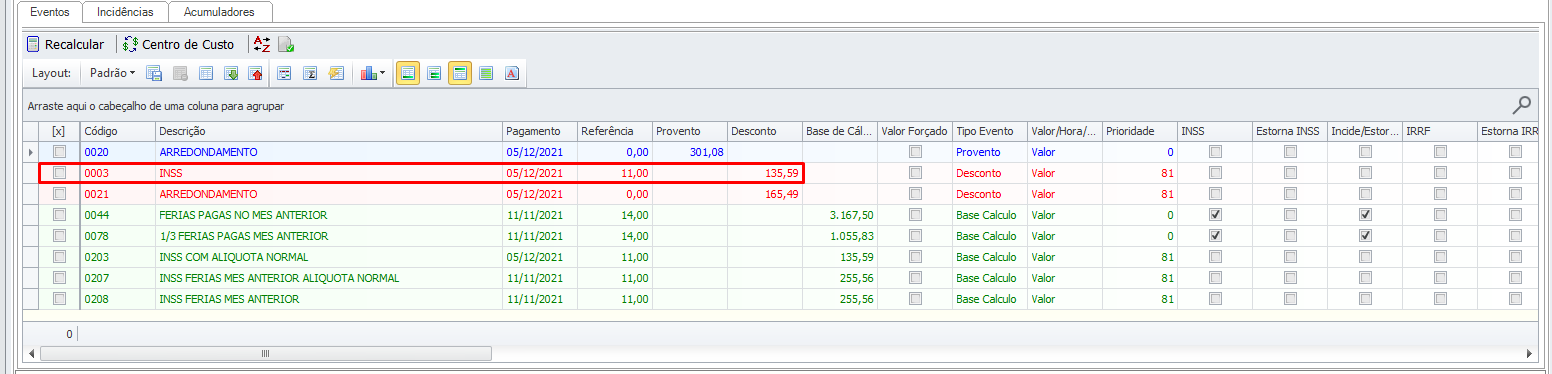Check the selection box for row 0044

(x=59, y=215)
